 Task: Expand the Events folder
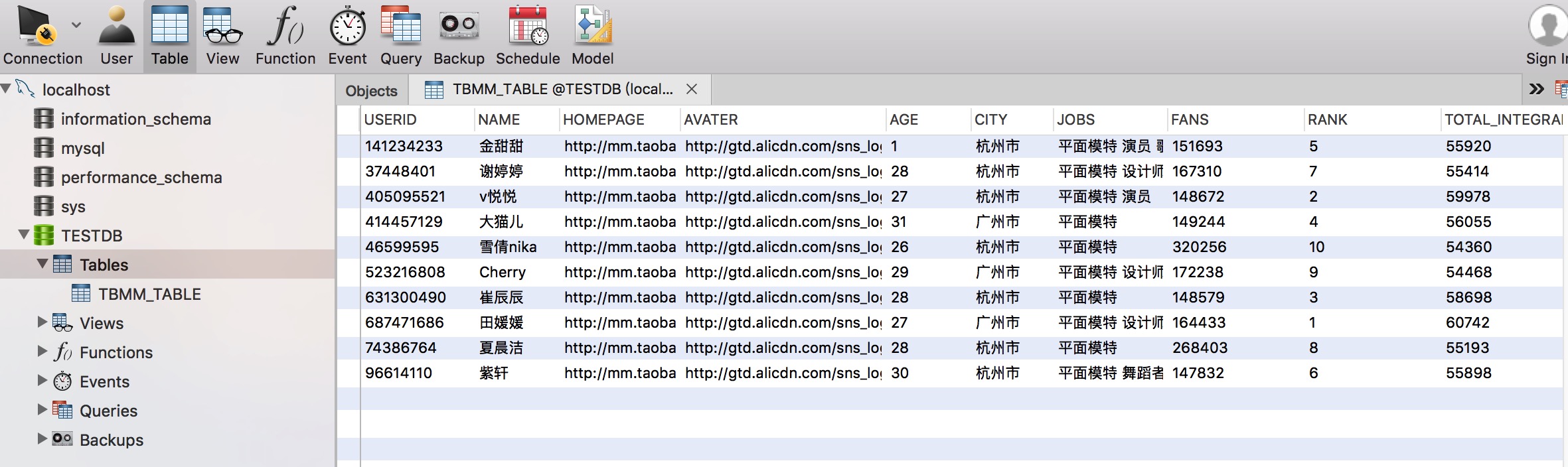(x=42, y=380)
